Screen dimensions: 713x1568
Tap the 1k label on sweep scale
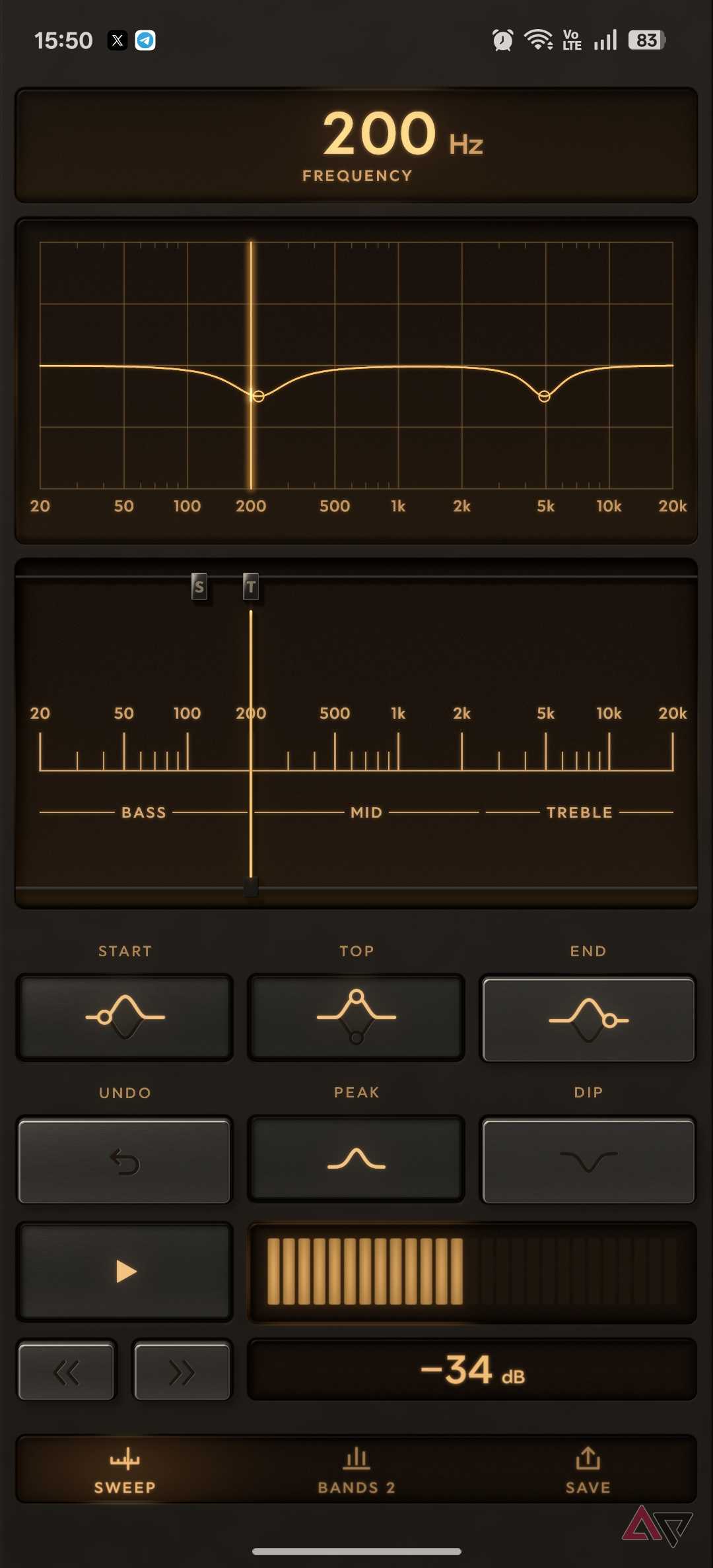click(398, 713)
